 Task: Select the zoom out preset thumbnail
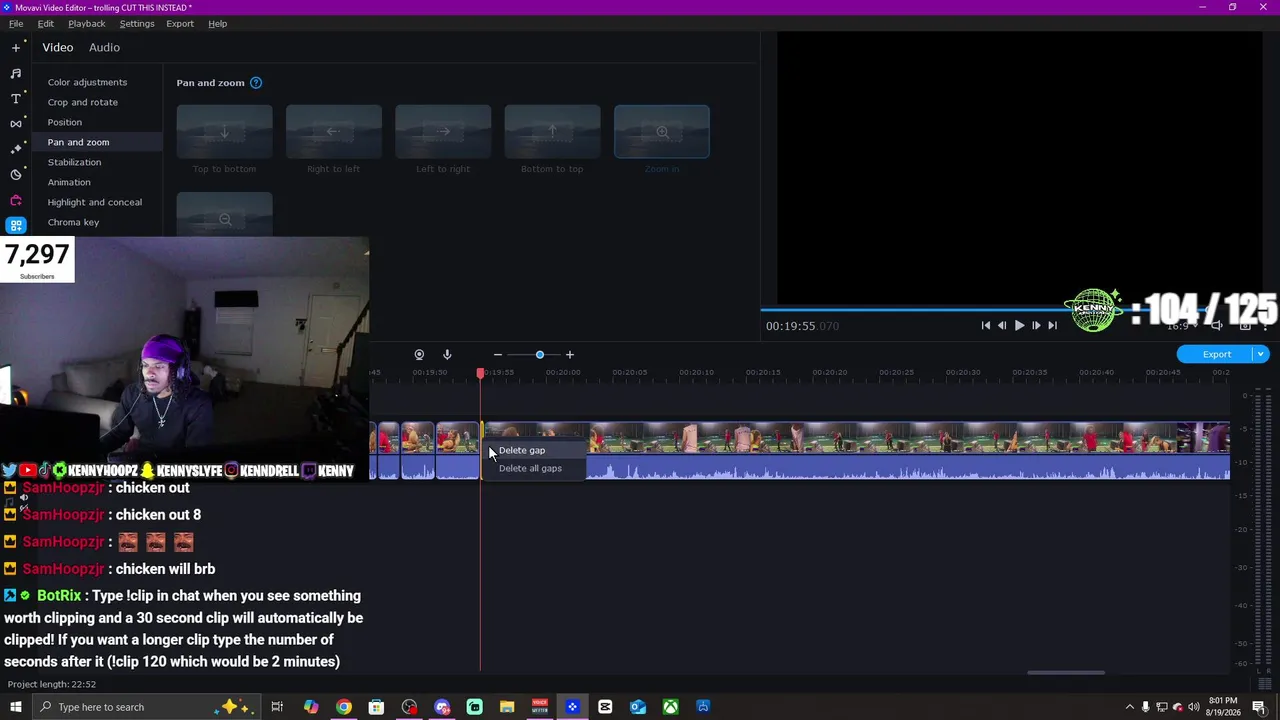click(224, 215)
